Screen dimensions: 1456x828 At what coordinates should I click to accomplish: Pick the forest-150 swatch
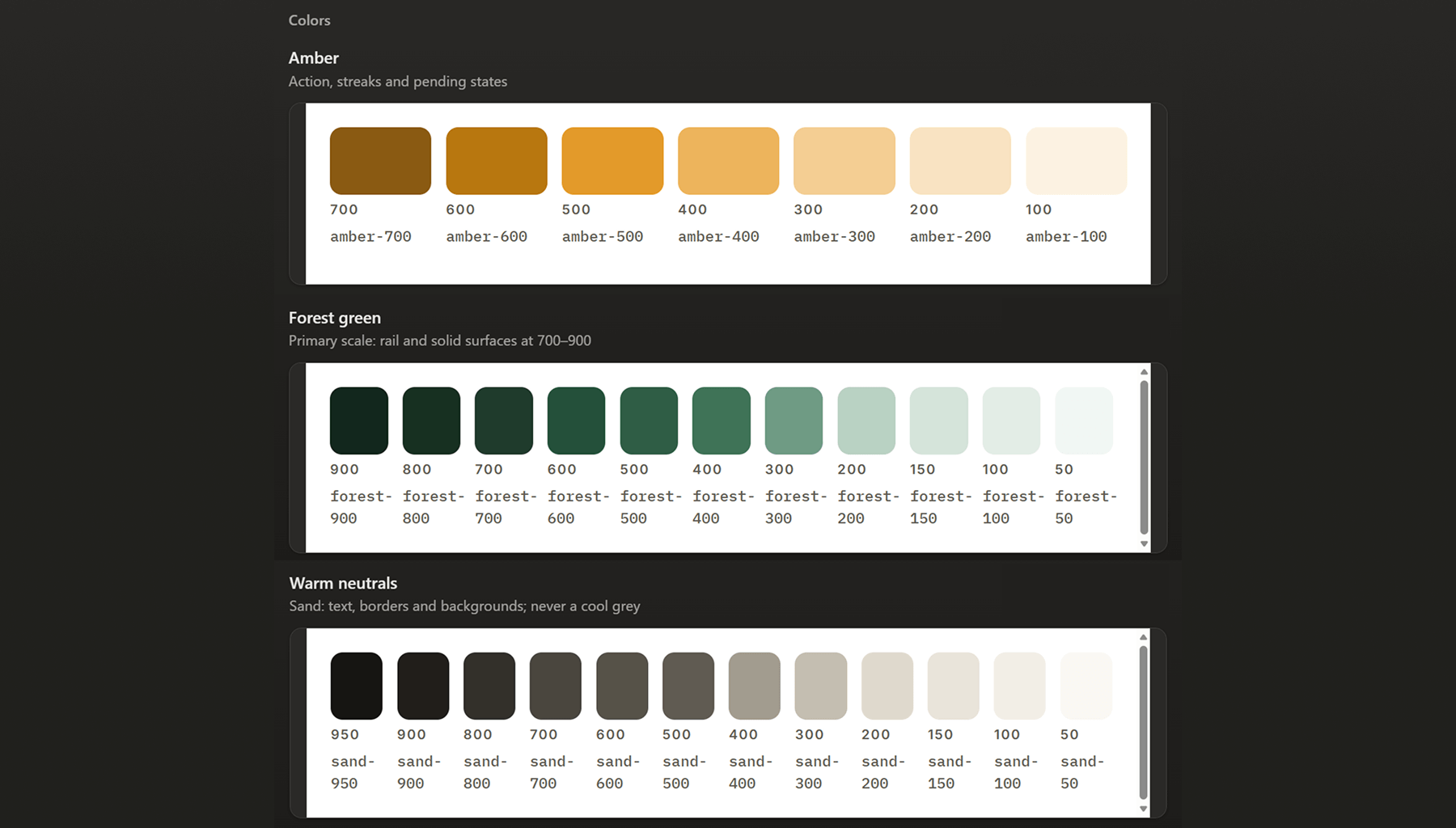point(939,420)
